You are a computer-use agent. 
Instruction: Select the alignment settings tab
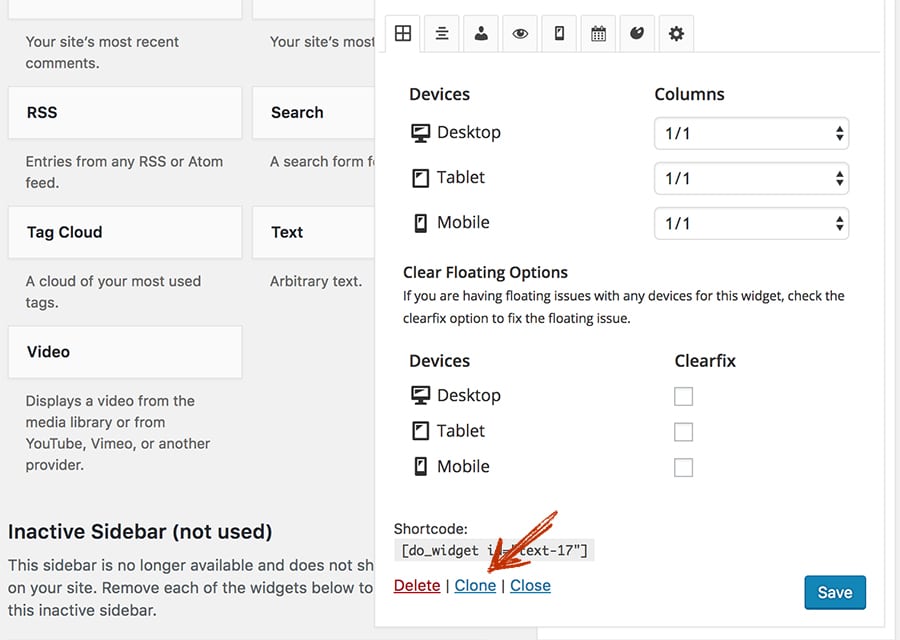(441, 33)
